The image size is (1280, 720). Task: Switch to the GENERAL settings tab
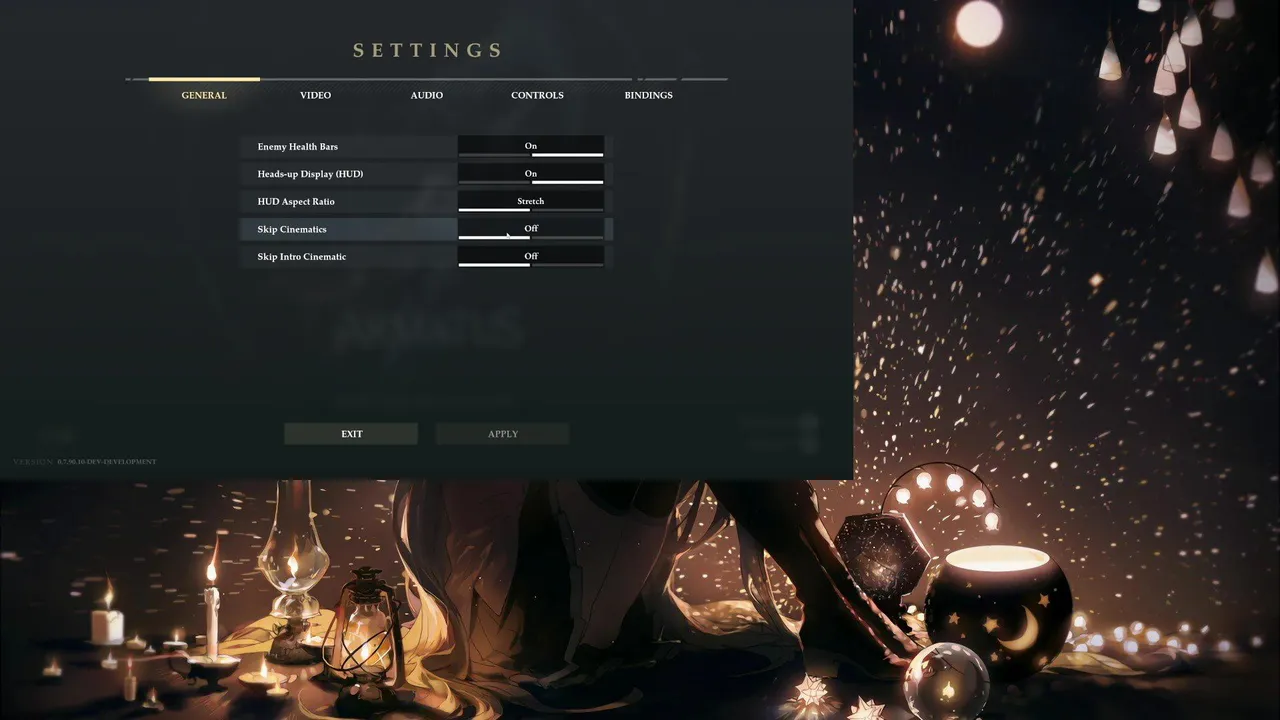click(204, 95)
